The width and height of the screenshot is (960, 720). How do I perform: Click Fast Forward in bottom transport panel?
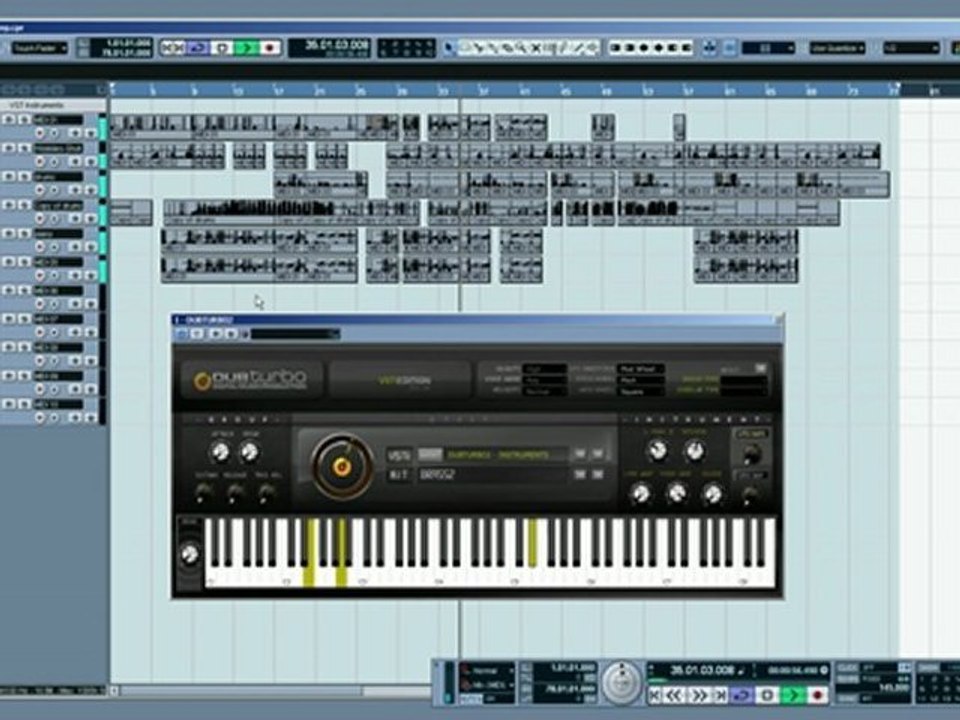698,695
